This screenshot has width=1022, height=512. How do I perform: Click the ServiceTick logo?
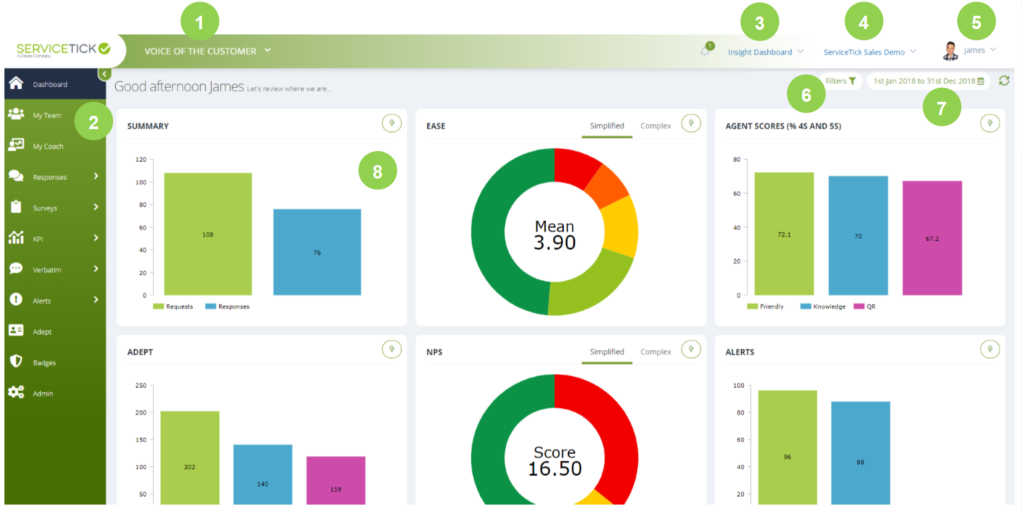63,50
